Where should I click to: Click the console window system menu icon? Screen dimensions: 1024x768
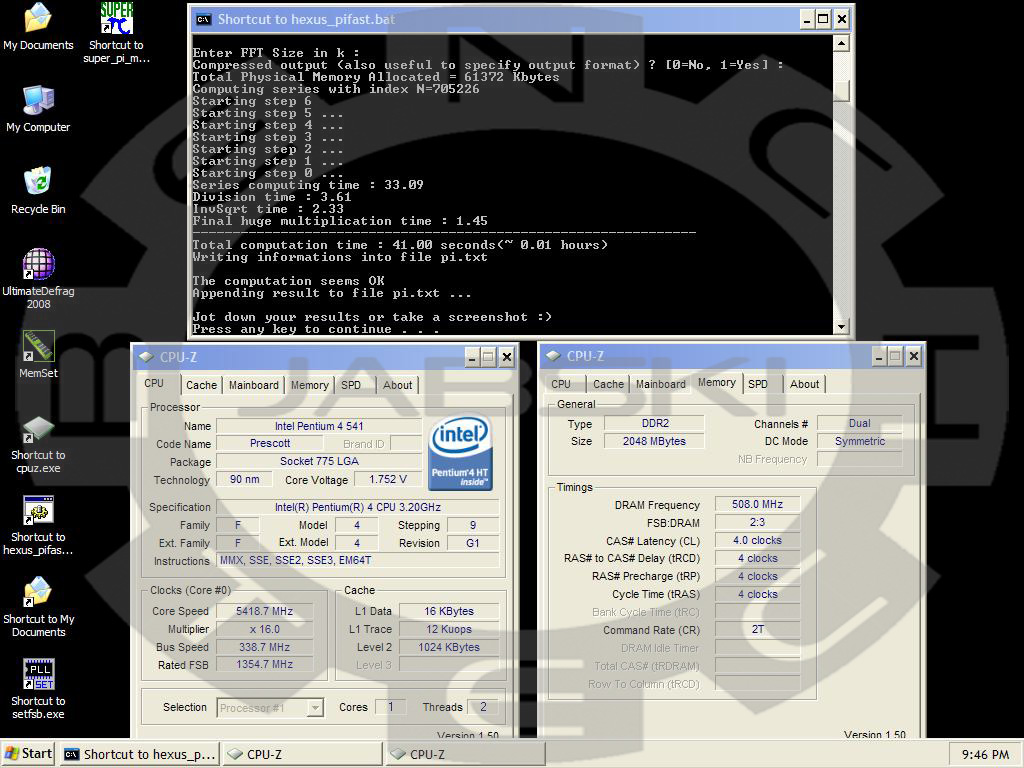pos(203,19)
